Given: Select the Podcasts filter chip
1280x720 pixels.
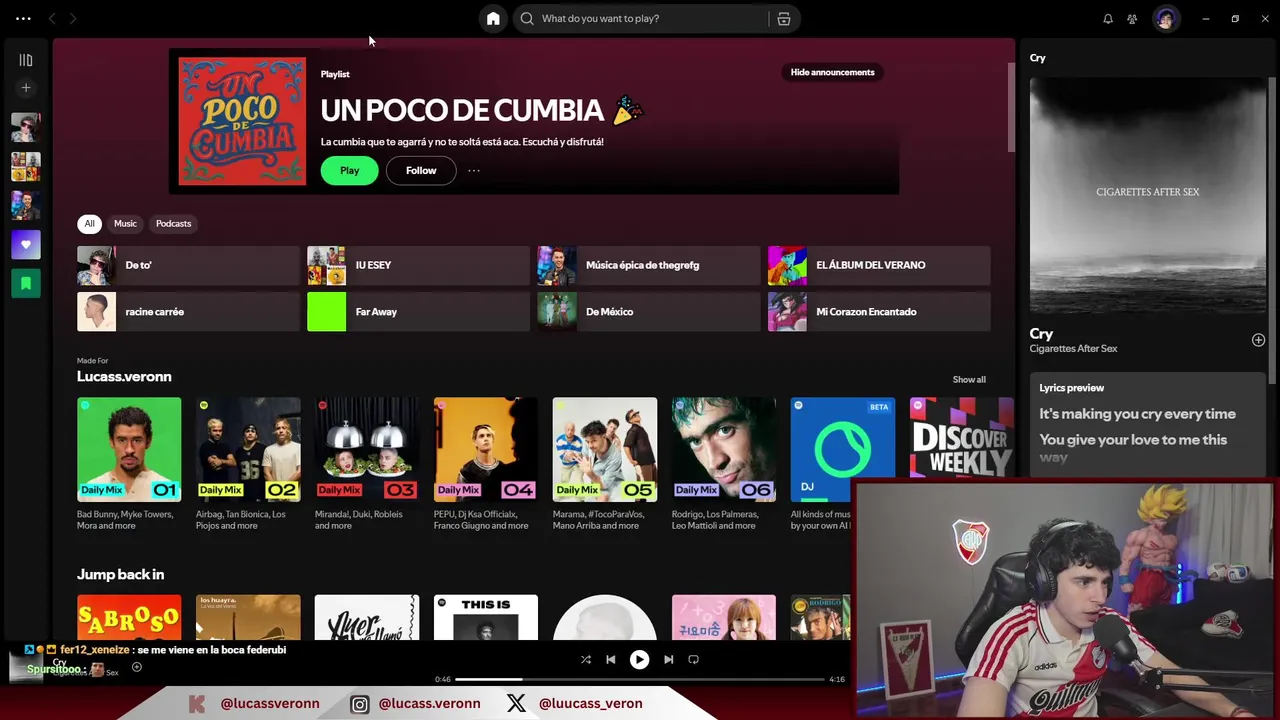Looking at the screenshot, I should 173,223.
